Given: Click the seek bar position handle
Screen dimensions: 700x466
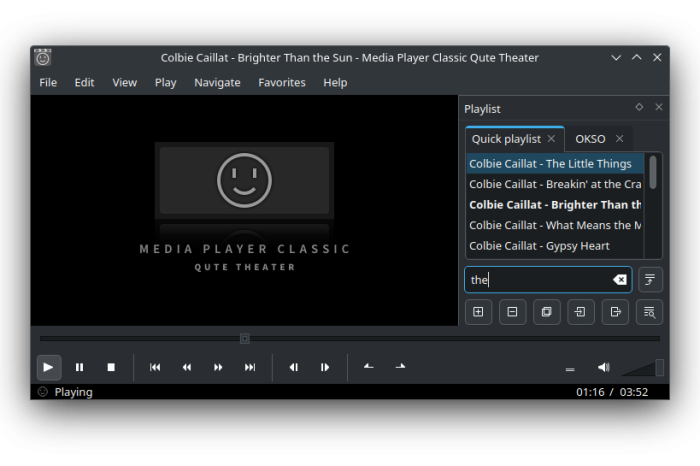Looking at the screenshot, I should (245, 339).
